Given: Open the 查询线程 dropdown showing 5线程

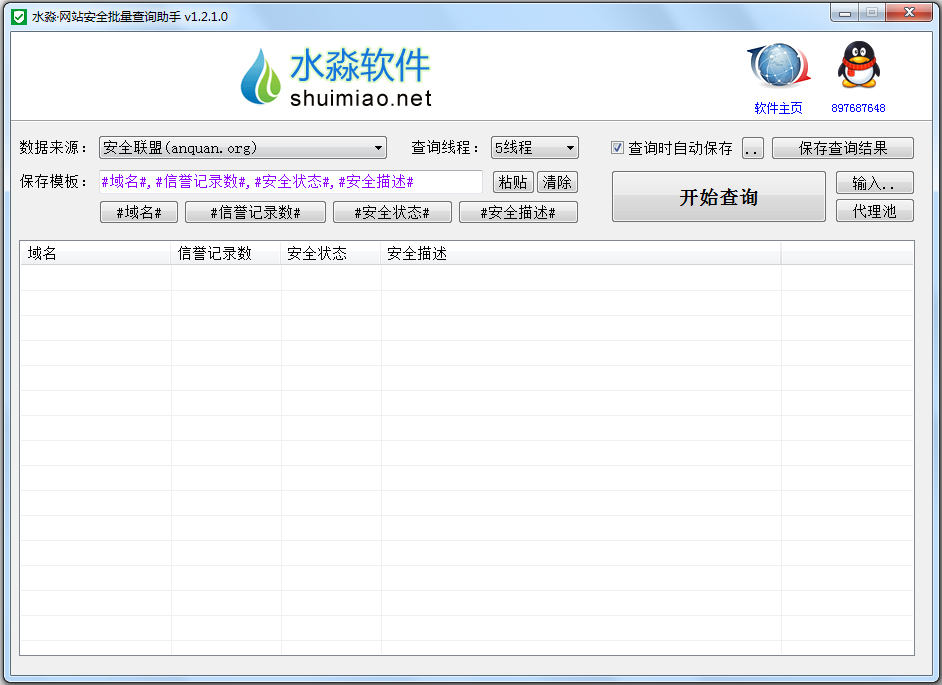Looking at the screenshot, I should point(535,148).
